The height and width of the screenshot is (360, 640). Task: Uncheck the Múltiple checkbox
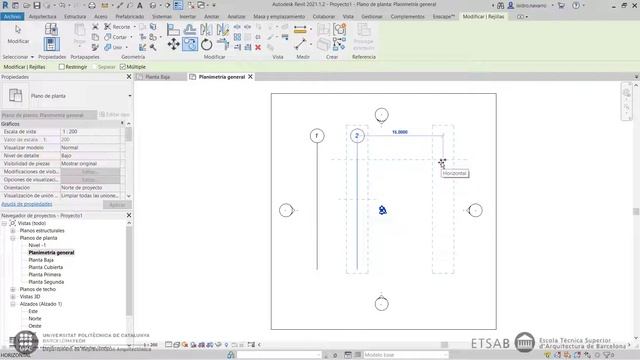[123, 67]
